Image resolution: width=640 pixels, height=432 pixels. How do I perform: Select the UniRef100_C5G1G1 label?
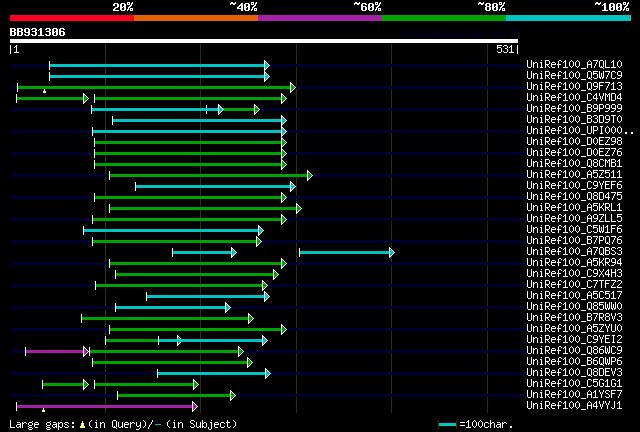pos(574,384)
